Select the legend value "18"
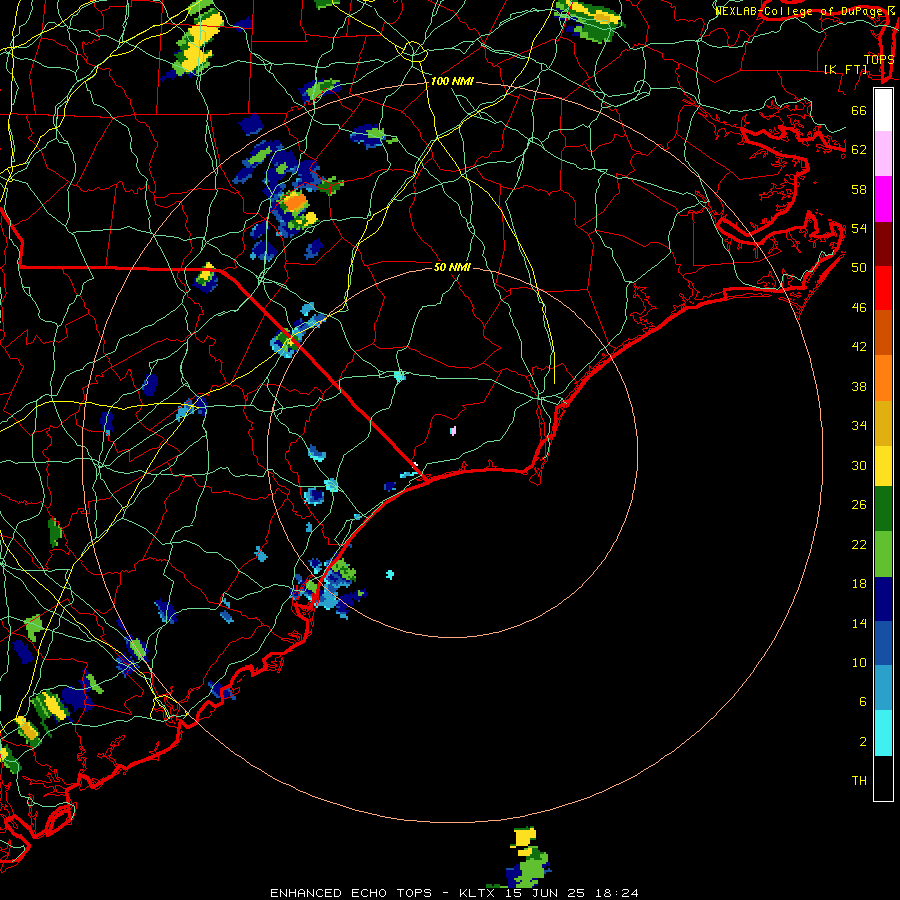This screenshot has width=900, height=900. point(859,584)
